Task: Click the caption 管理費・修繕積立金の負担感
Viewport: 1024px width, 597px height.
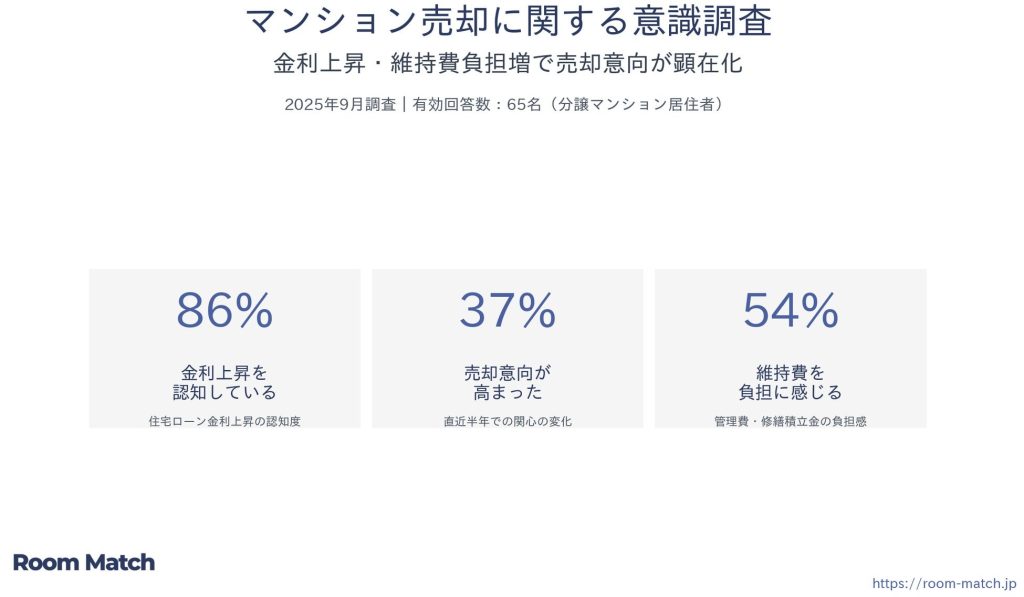Action: pos(790,421)
